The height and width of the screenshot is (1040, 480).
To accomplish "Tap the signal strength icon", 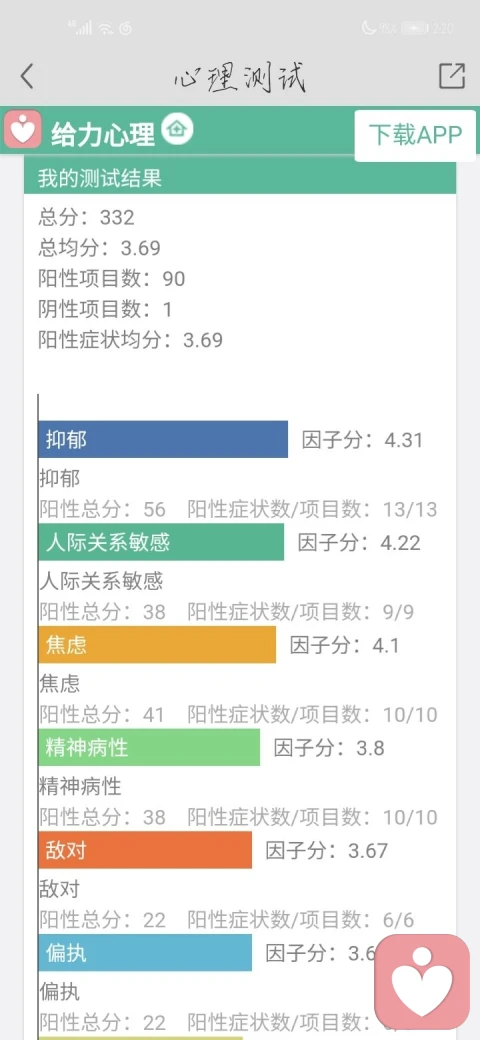I will point(81,27).
